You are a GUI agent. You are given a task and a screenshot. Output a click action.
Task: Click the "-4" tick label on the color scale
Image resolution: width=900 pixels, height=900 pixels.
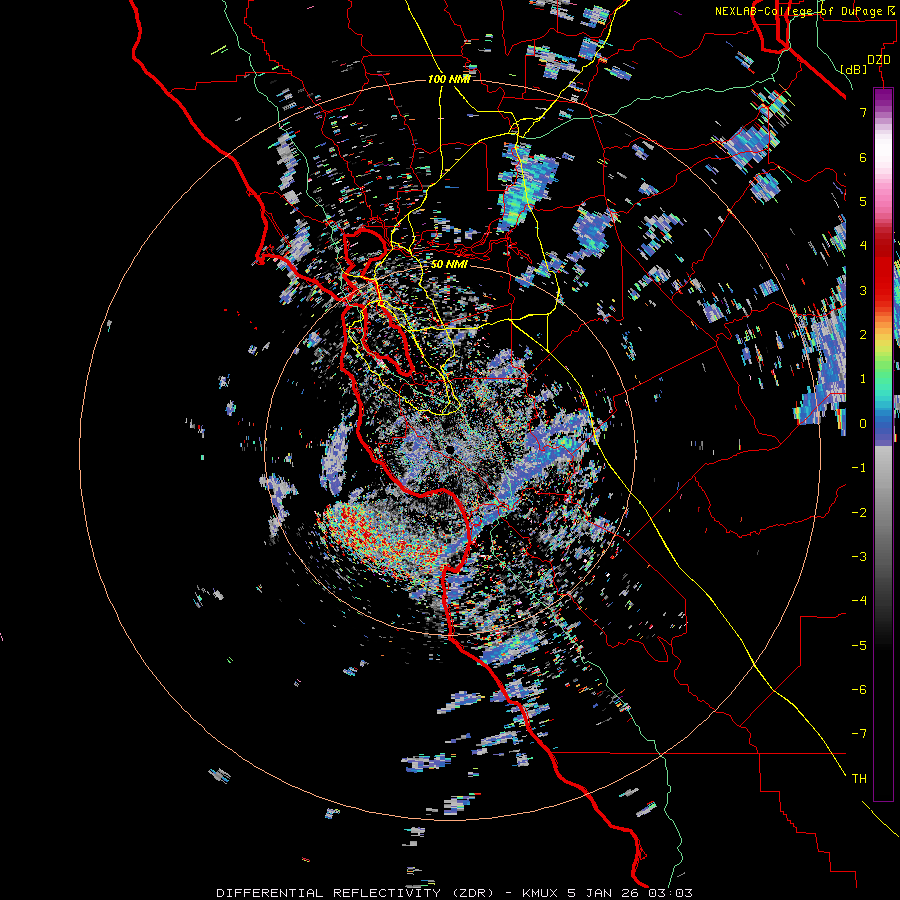point(859,601)
